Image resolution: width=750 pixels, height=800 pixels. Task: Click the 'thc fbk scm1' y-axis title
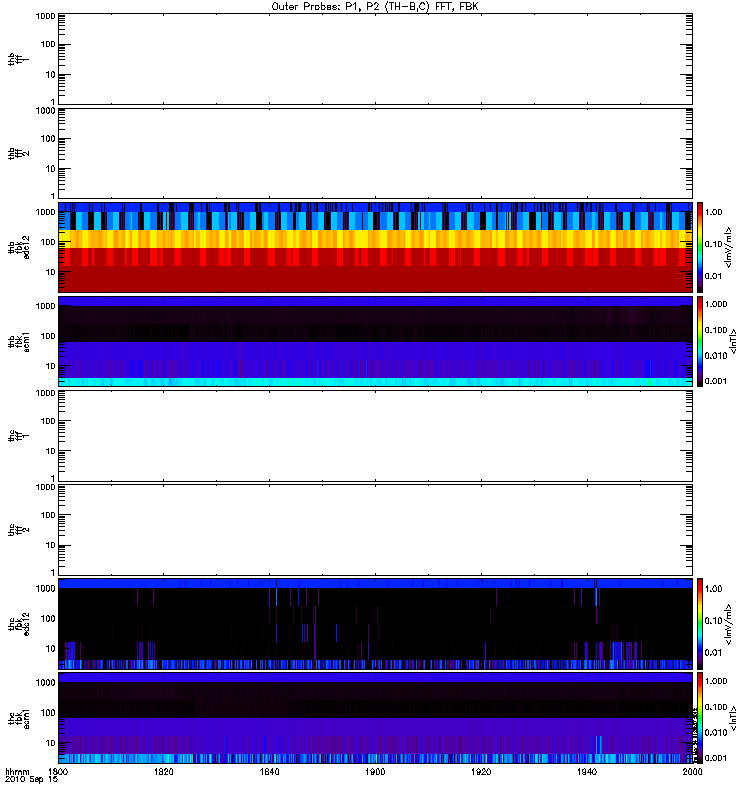pos(19,718)
